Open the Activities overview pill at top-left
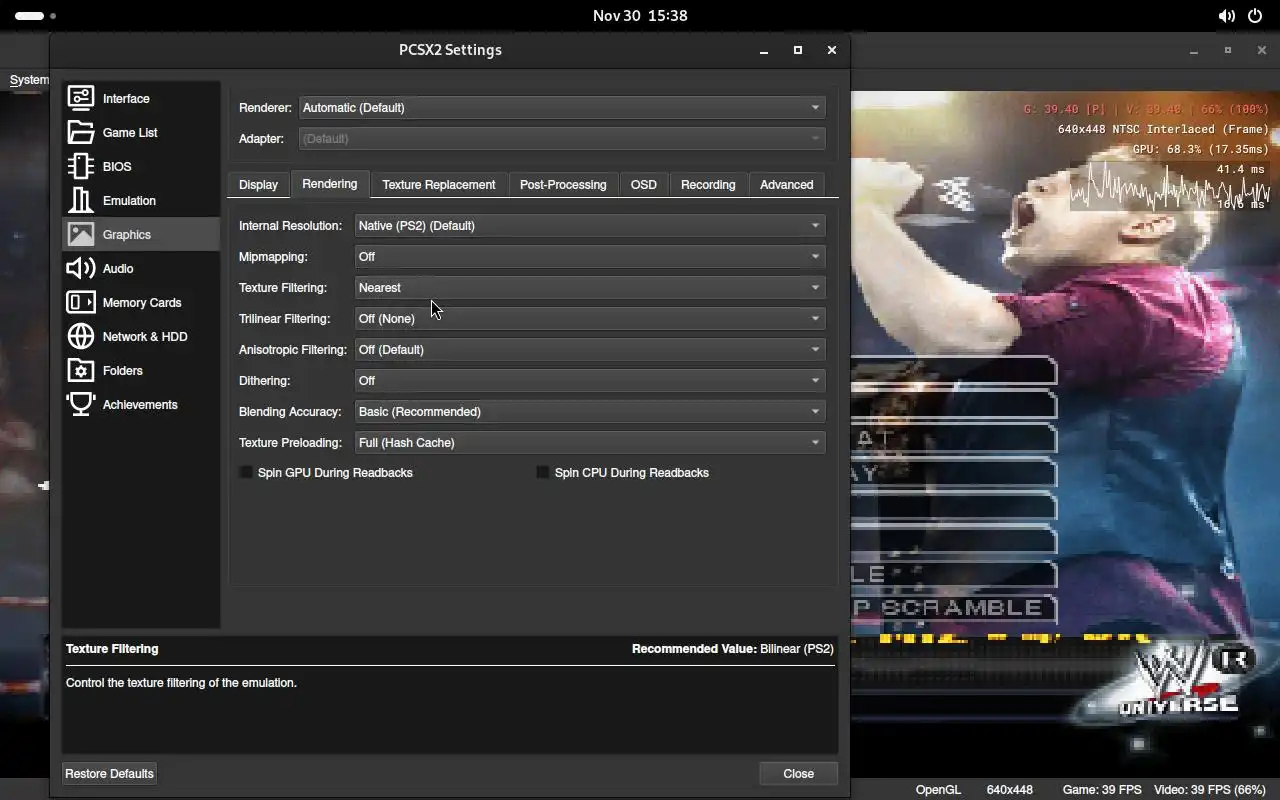The height and width of the screenshot is (800, 1280). point(30,16)
